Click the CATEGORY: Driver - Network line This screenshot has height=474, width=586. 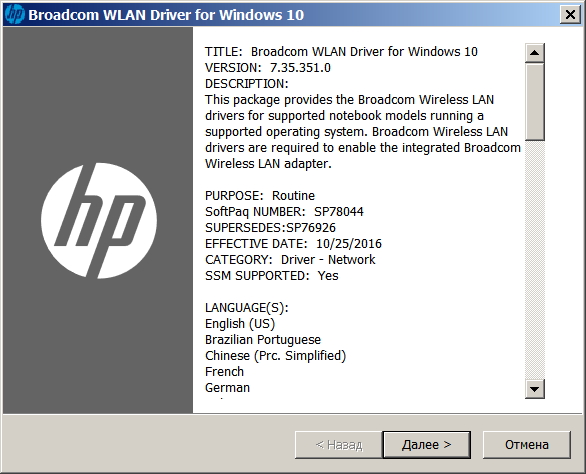tap(290, 260)
